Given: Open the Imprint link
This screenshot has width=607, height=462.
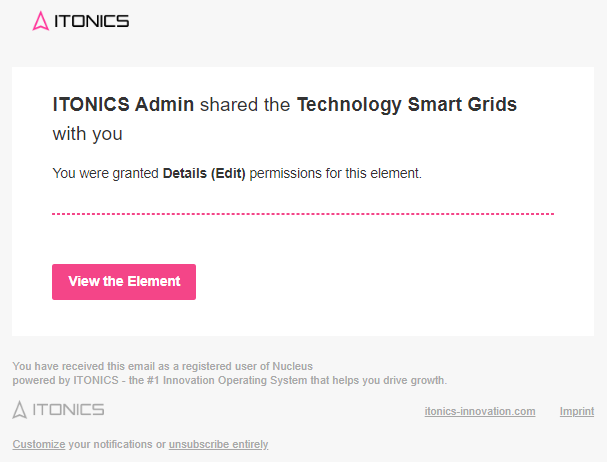Looking at the screenshot, I should [577, 411].
